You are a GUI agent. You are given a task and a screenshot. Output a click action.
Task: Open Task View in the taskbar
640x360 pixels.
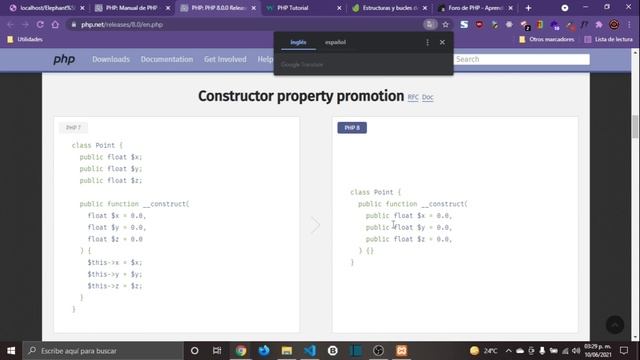click(x=217, y=351)
